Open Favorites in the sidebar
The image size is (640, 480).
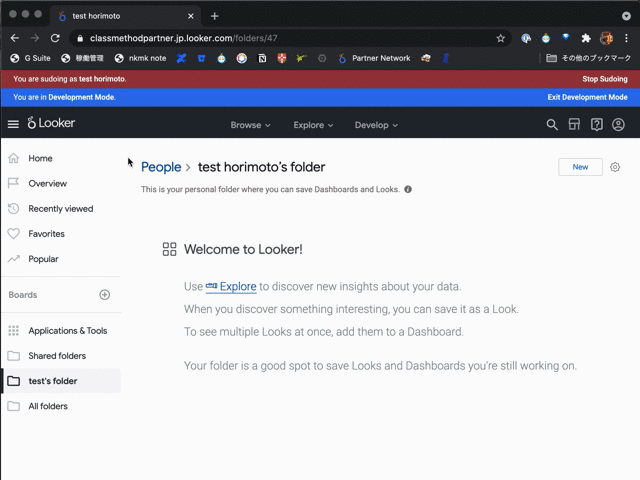[46, 234]
